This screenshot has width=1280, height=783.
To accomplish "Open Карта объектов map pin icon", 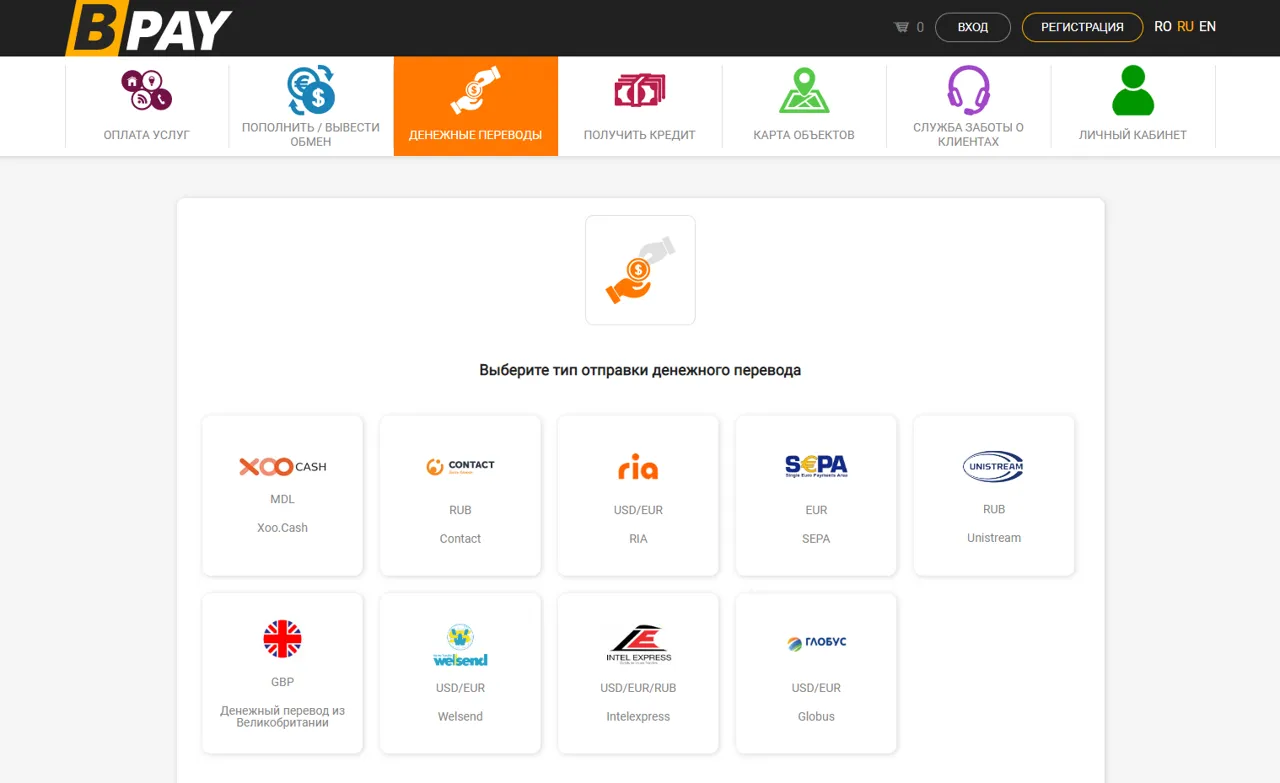I will point(804,90).
